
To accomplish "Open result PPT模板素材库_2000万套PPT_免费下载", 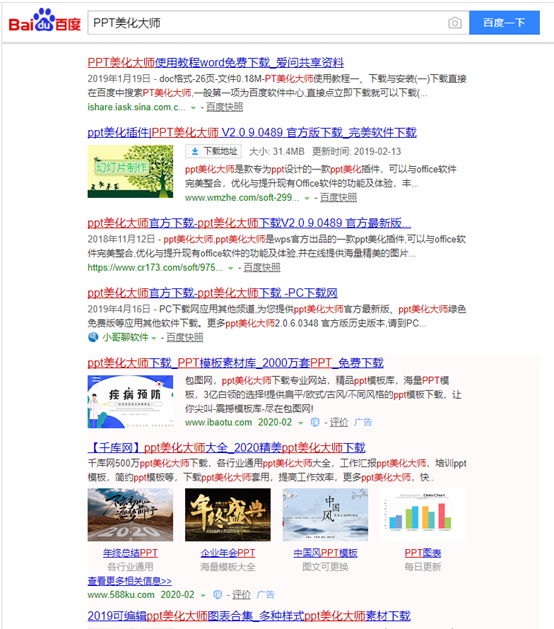I will tap(235, 363).
